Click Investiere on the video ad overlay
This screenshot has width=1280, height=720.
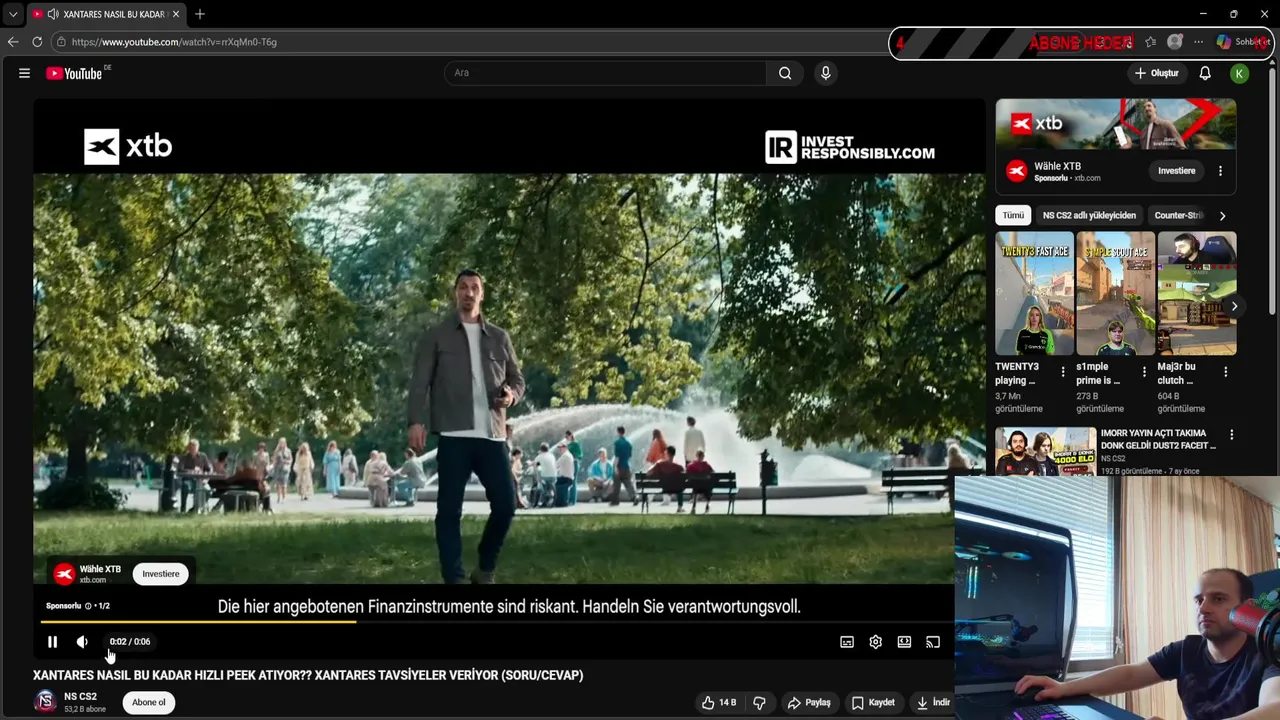160,574
